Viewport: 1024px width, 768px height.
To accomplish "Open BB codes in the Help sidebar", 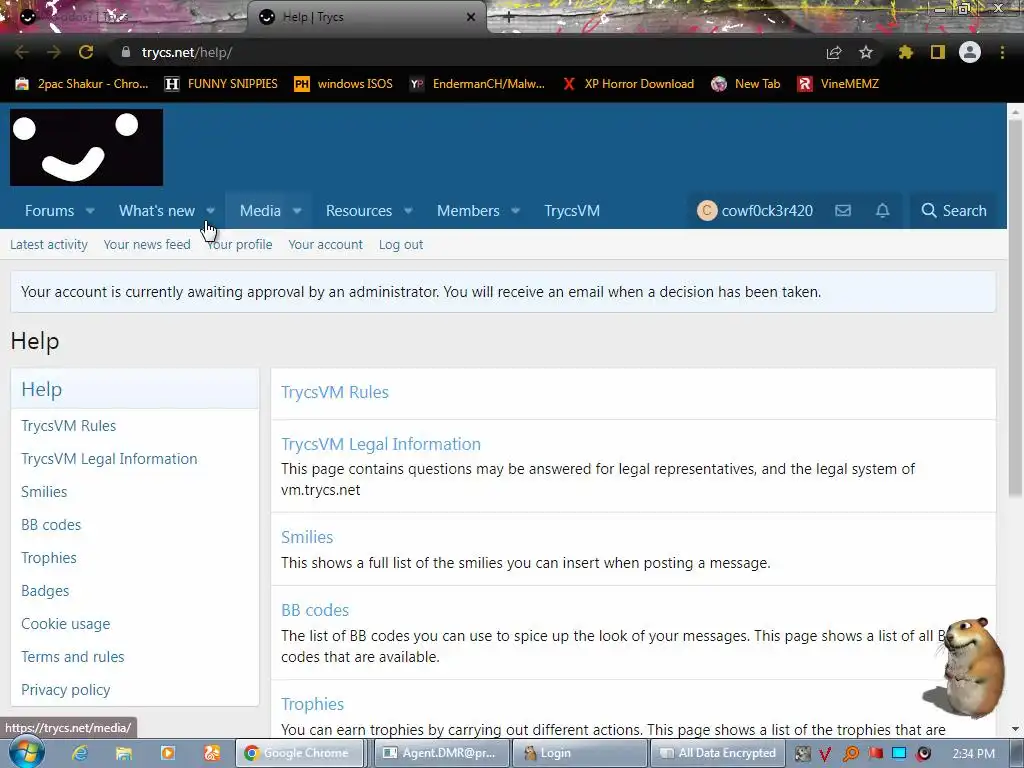I will coord(51,525).
